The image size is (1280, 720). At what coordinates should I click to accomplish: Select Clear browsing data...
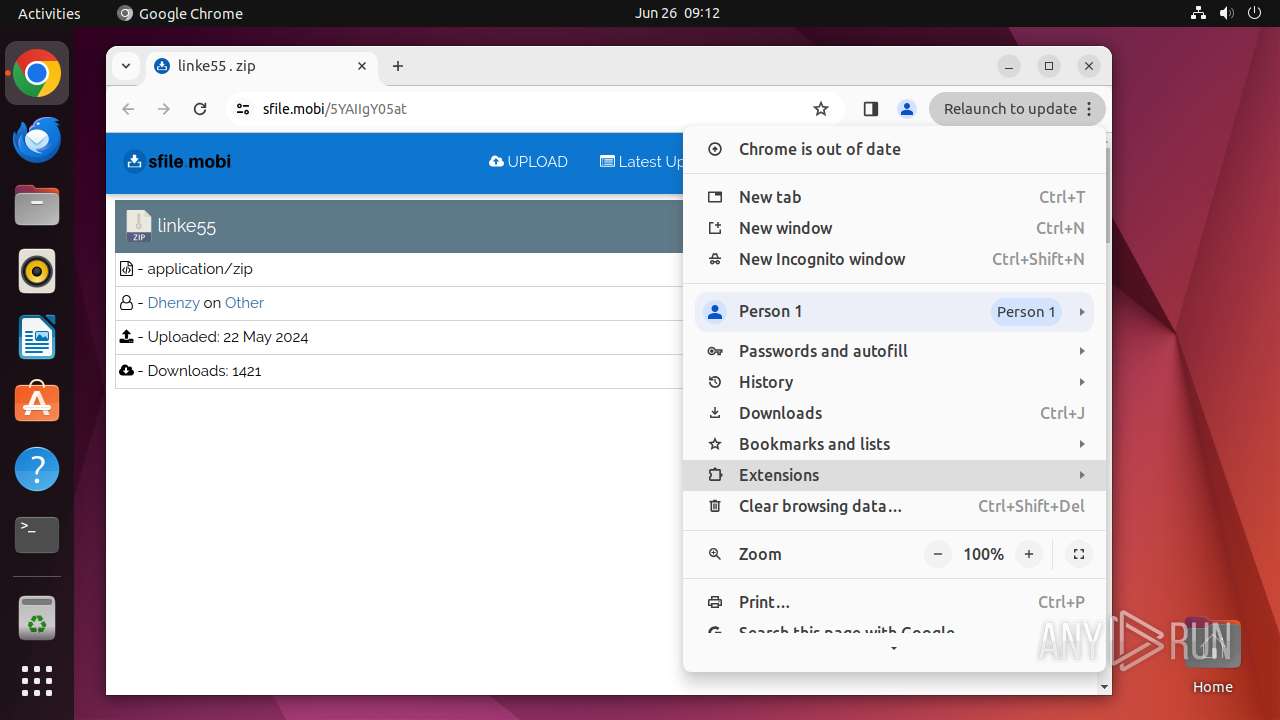(895, 506)
